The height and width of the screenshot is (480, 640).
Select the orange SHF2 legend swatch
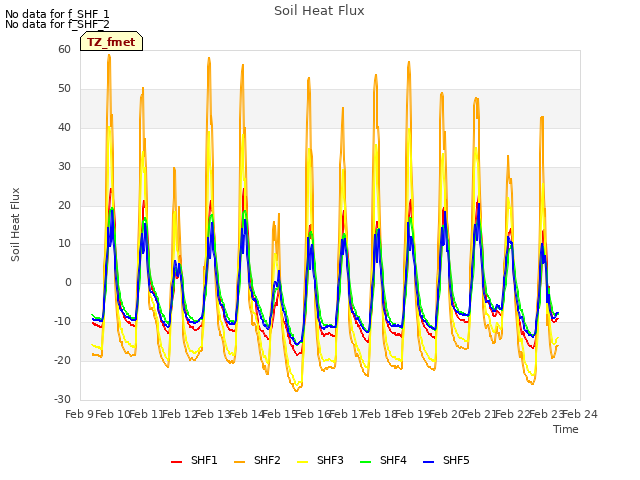[x=240, y=462]
